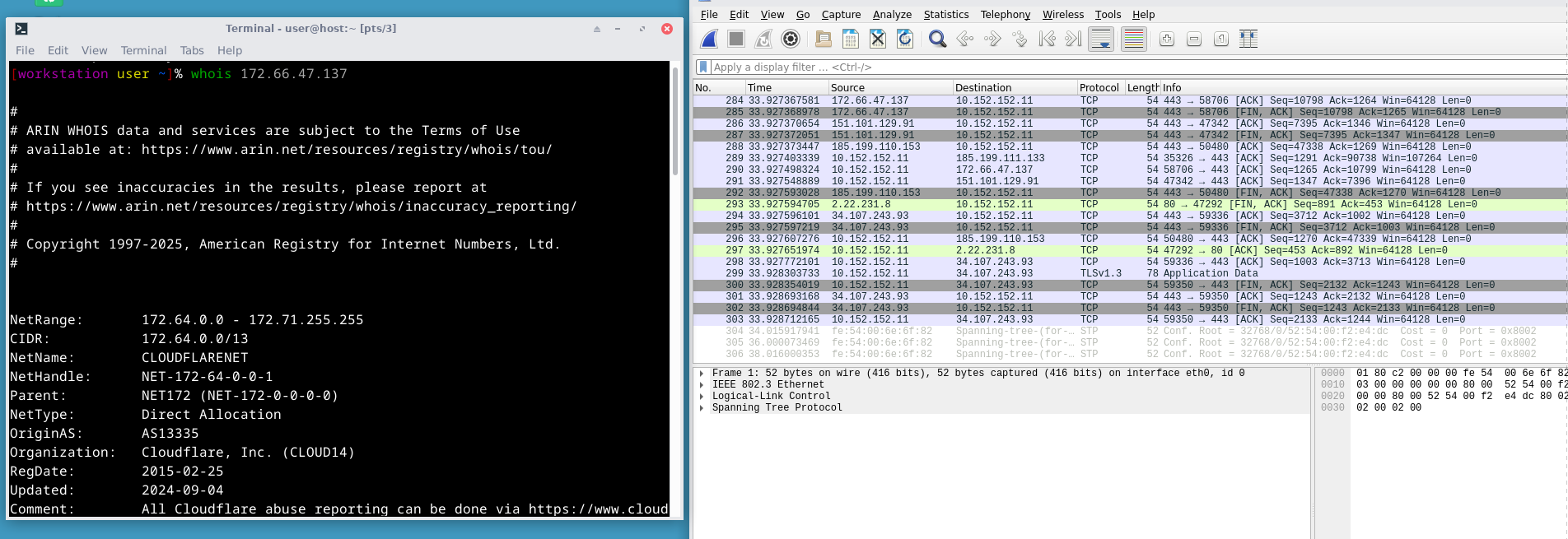Sort by Destination column header
Image resolution: width=1568 pixels, height=539 pixels.
(1015, 87)
